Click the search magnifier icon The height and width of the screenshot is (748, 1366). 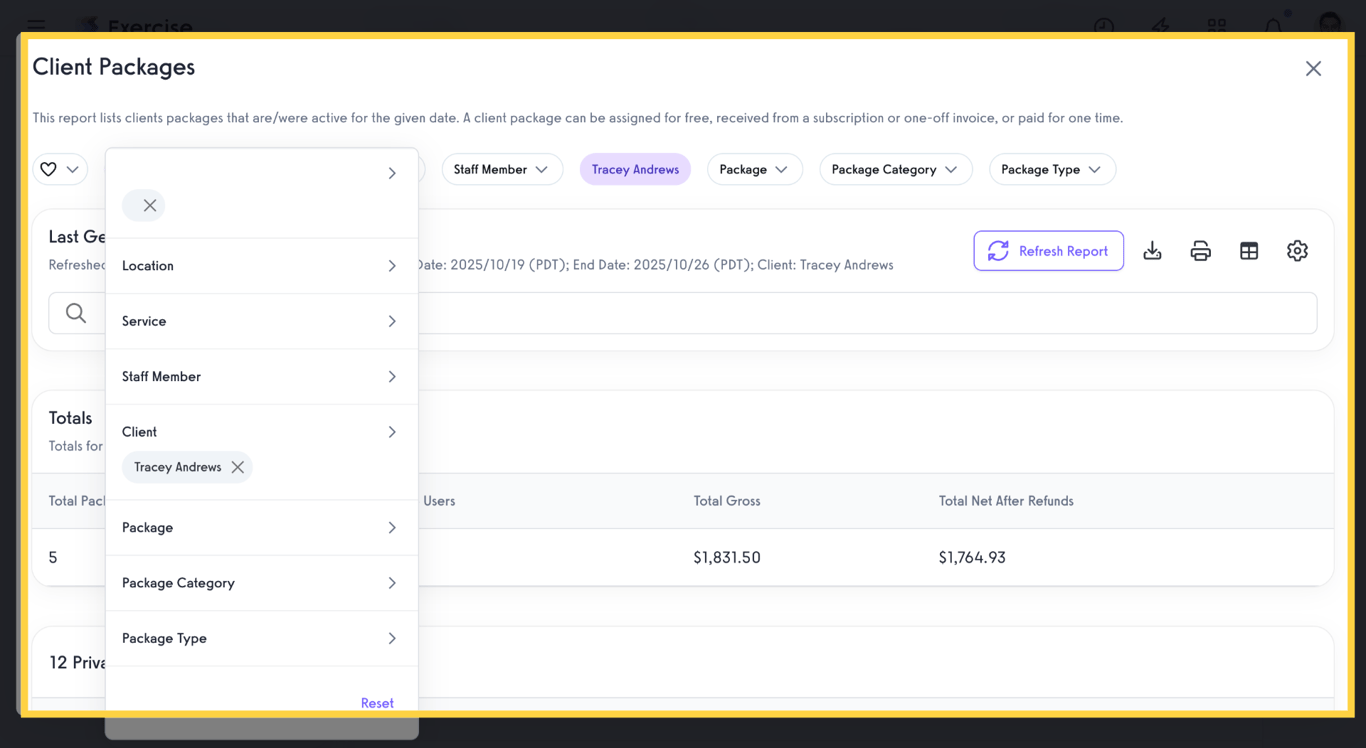(x=76, y=313)
